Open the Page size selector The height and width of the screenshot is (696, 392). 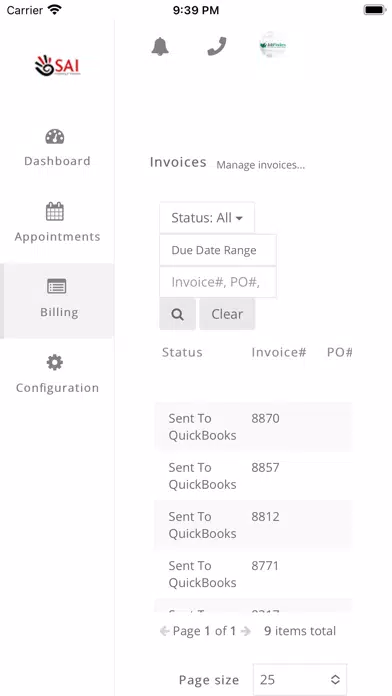pyautogui.click(x=300, y=679)
